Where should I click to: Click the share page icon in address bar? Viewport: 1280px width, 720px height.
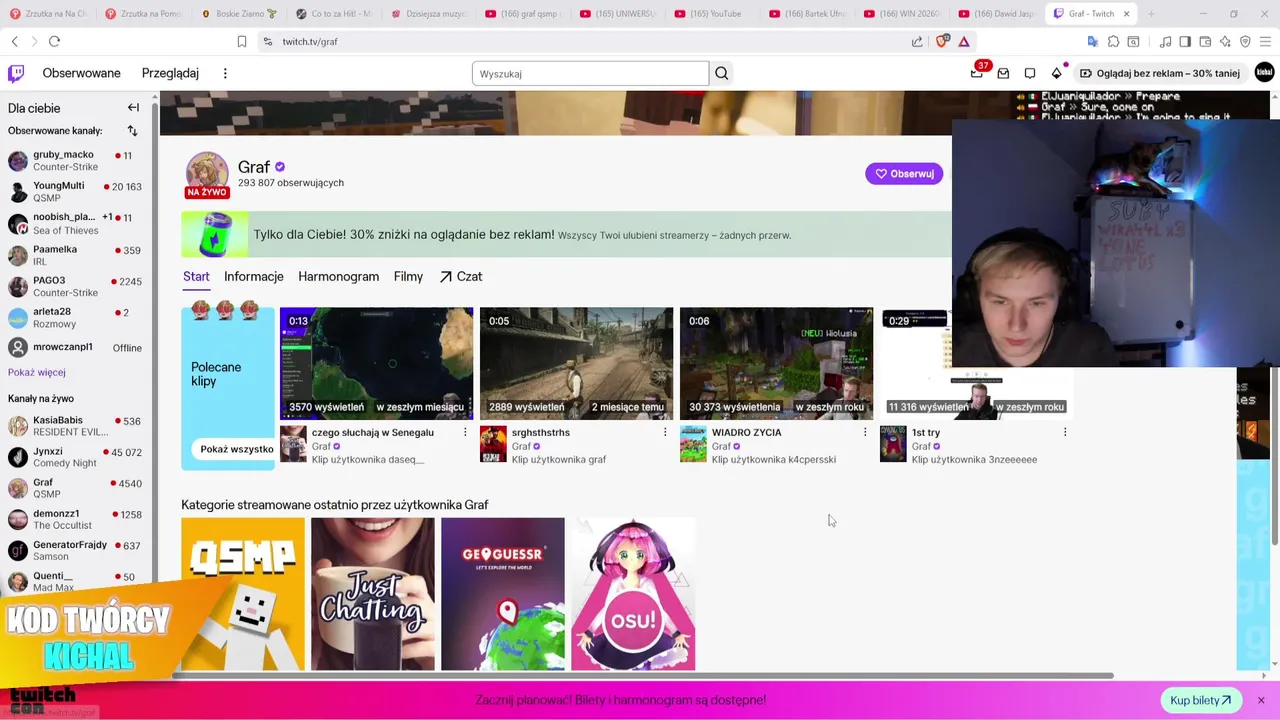(x=917, y=41)
